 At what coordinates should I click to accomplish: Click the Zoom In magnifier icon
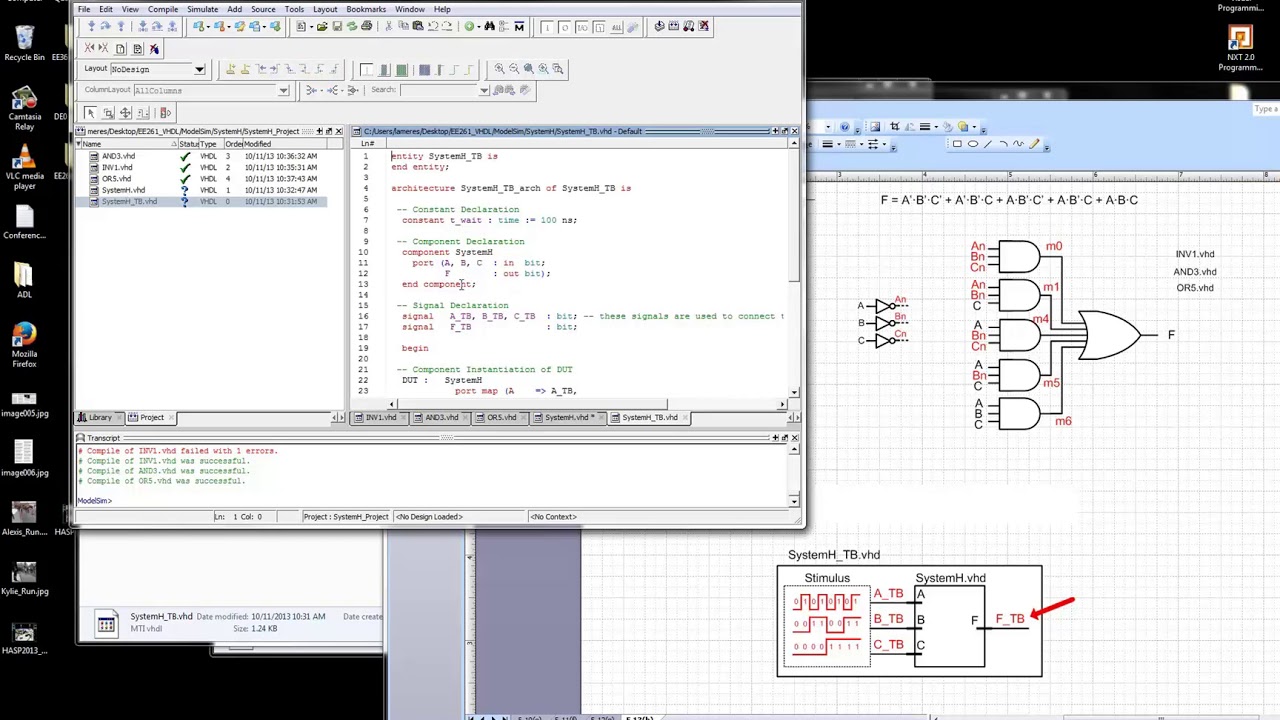pos(499,68)
